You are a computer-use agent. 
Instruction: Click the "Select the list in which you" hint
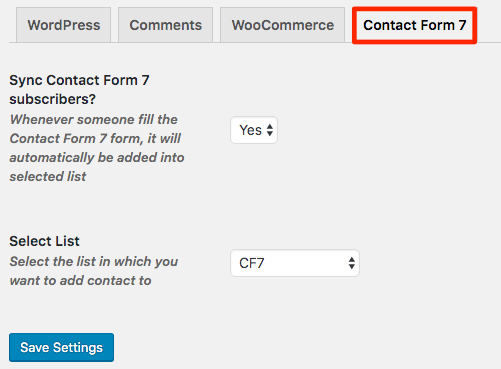coord(94,261)
